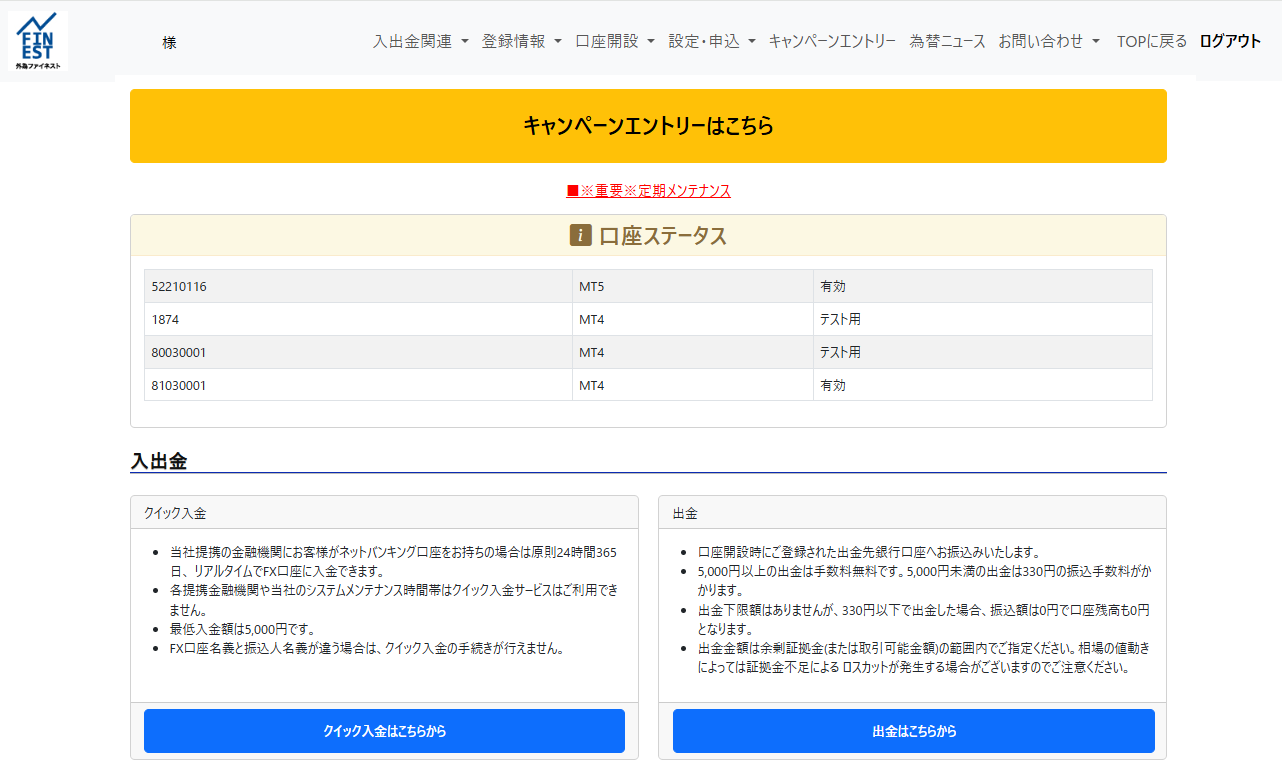The image size is (1282, 774).
Task: Open 為替ニュース from the navigation bar
Action: point(947,41)
